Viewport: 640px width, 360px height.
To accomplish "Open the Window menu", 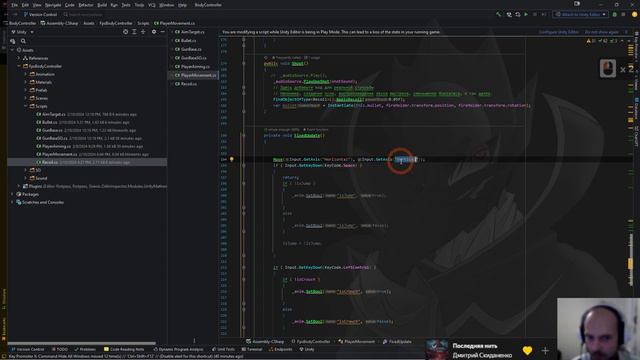I will coord(167,5).
